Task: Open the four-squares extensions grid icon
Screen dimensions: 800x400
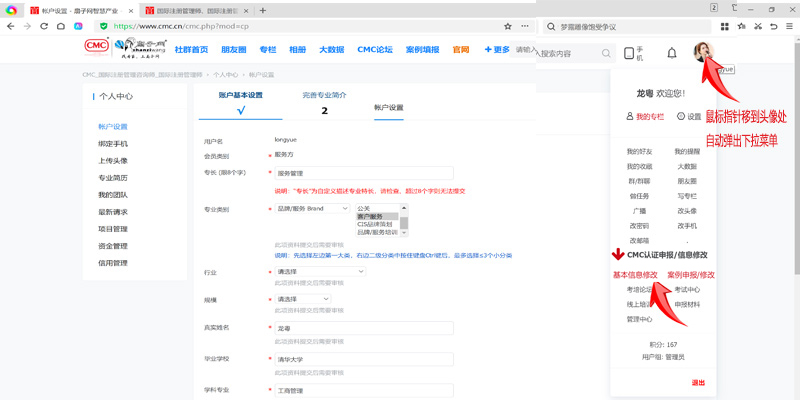Action: (x=724, y=27)
